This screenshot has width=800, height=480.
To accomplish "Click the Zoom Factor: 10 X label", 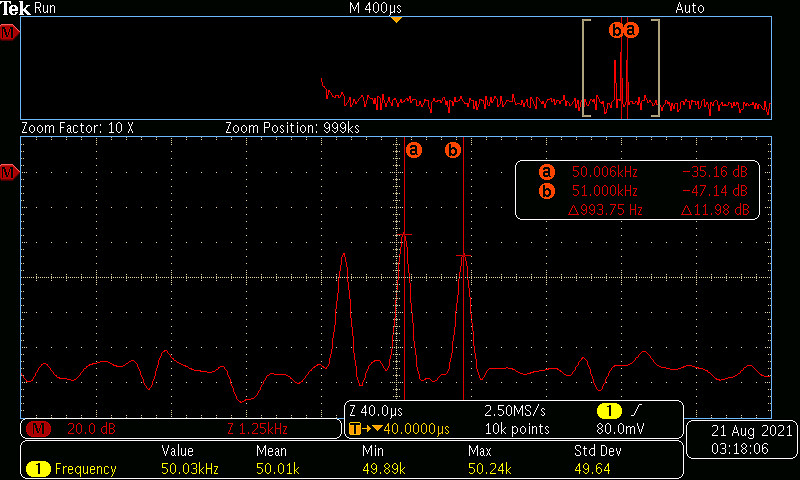I will [x=77, y=128].
